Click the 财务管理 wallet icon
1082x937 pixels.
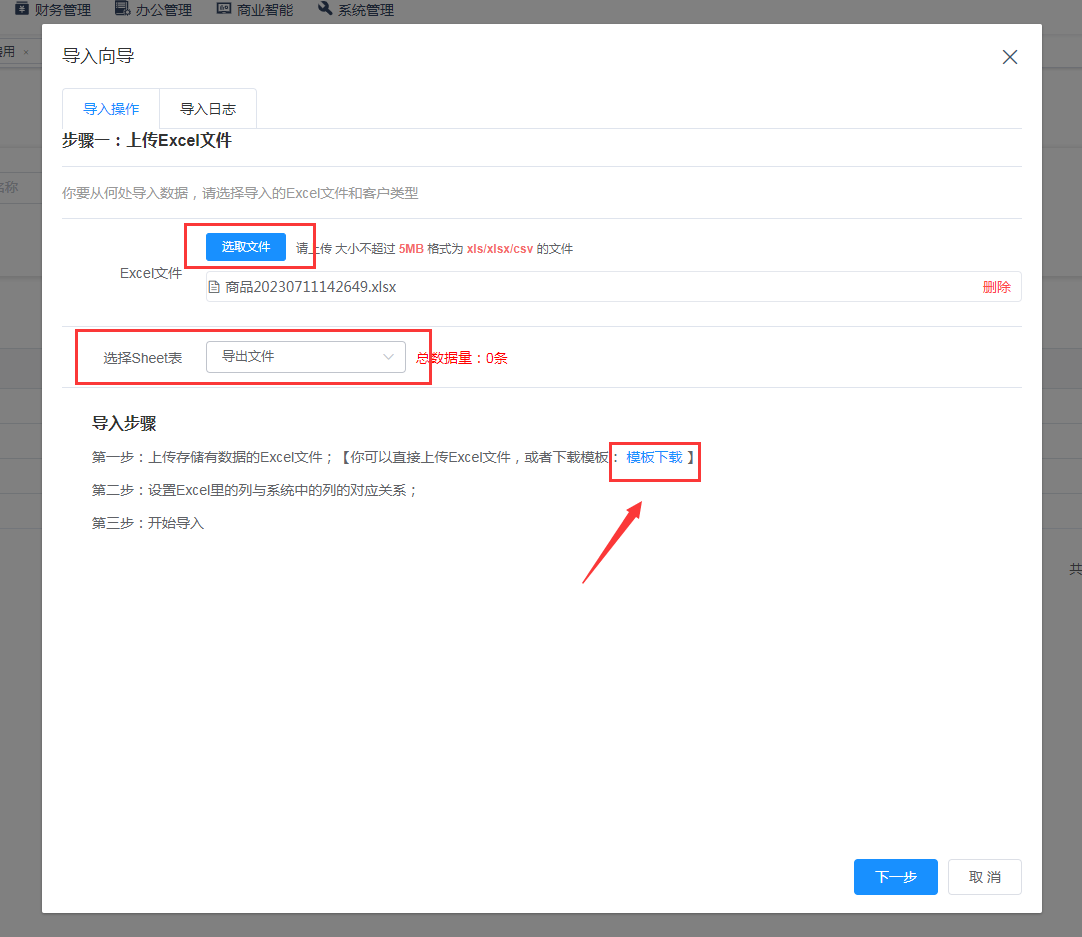tap(22, 9)
